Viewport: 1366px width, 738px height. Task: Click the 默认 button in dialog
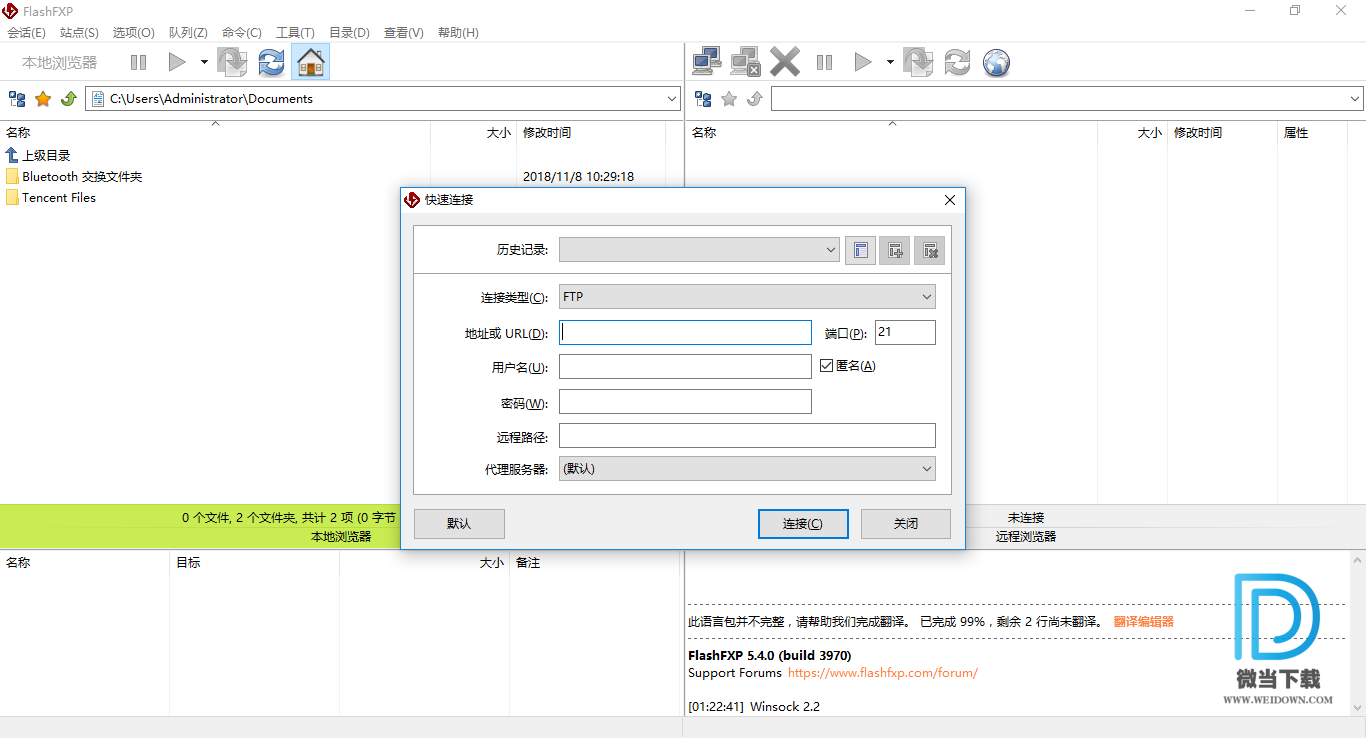click(459, 524)
